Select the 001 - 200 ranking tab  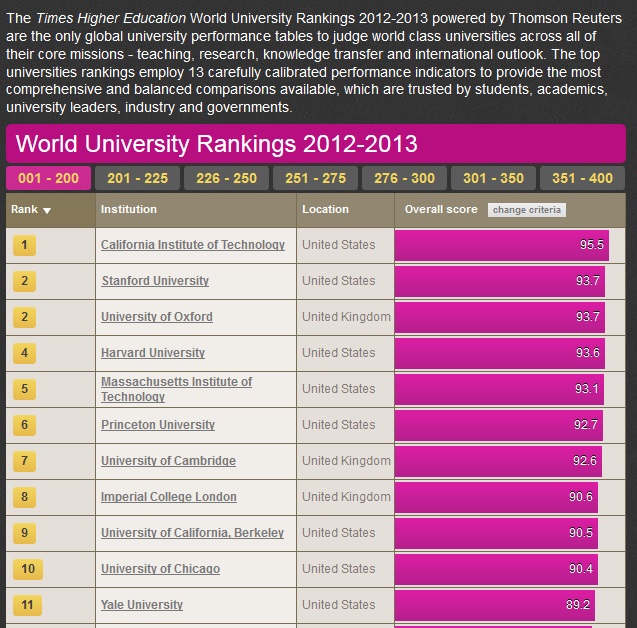click(48, 178)
